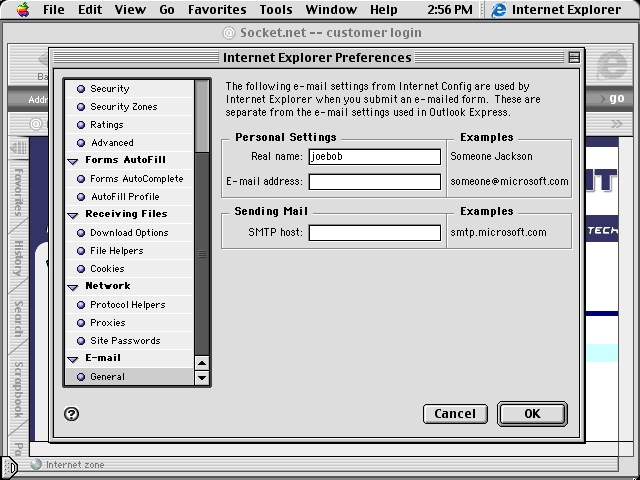This screenshot has height=480, width=640.
Task: Click the bullet icon beside File Helpers
Action: click(81, 251)
